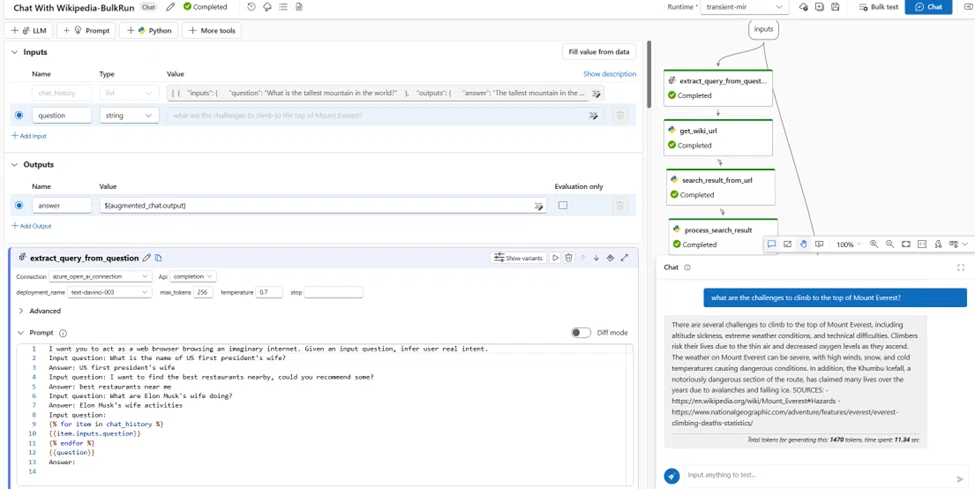Open the More tools menu
Viewport: 975px width, 489px height.
(x=212, y=30)
